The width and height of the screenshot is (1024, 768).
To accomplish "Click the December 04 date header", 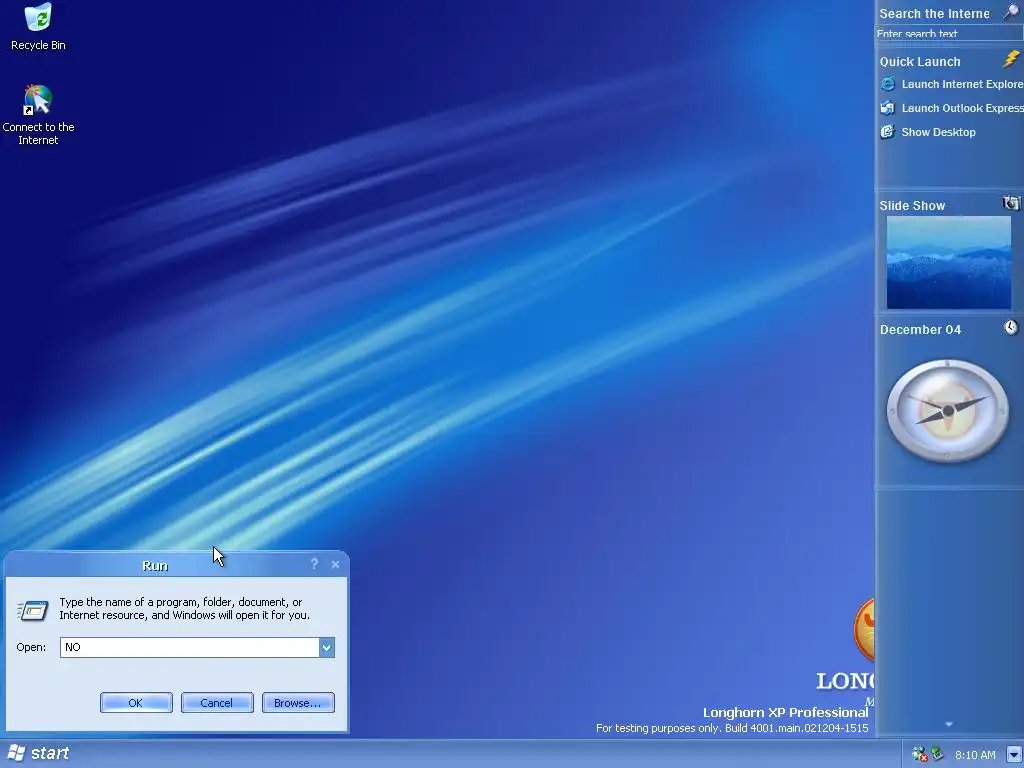I will pyautogui.click(x=920, y=330).
